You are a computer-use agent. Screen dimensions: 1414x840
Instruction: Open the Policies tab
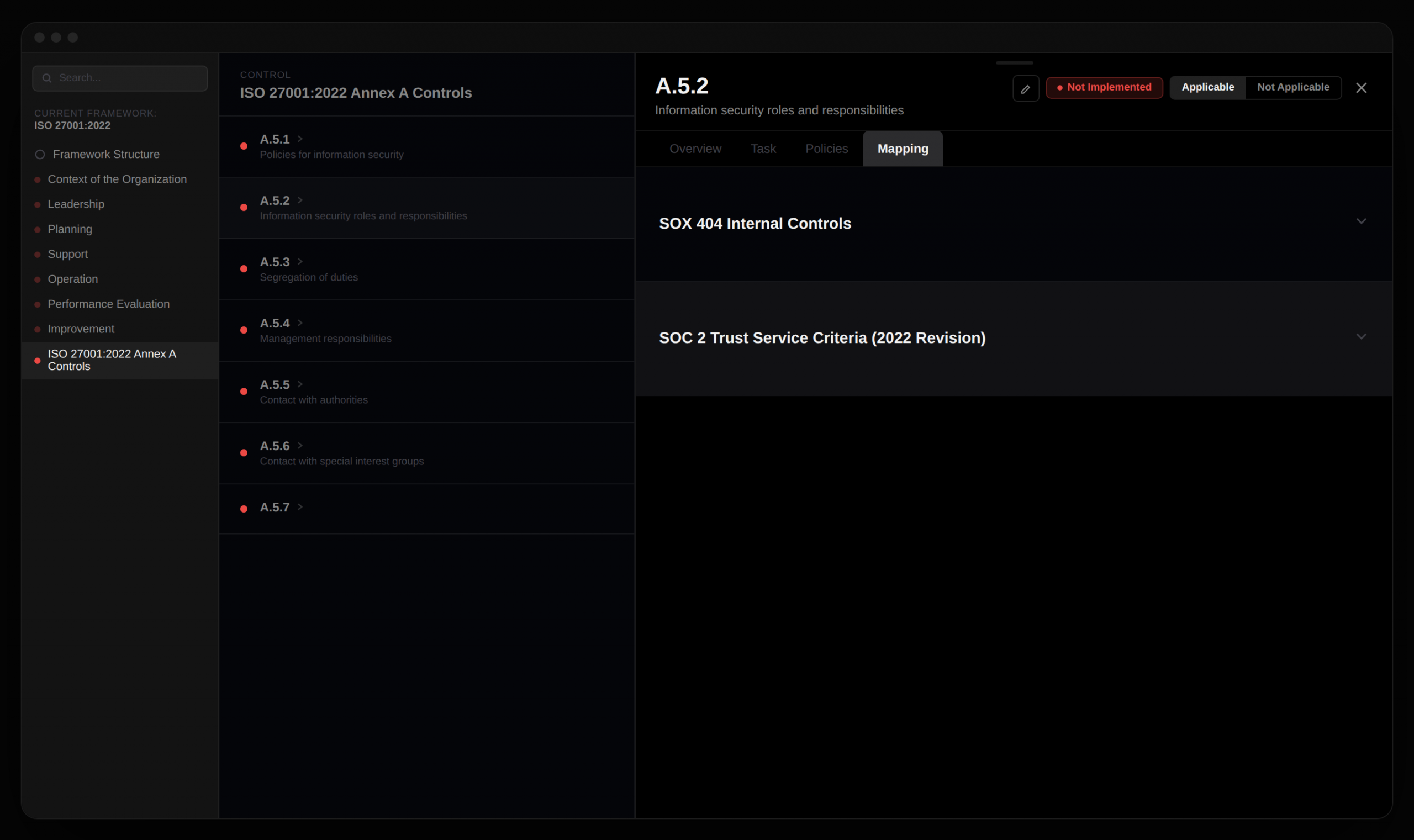click(x=826, y=149)
